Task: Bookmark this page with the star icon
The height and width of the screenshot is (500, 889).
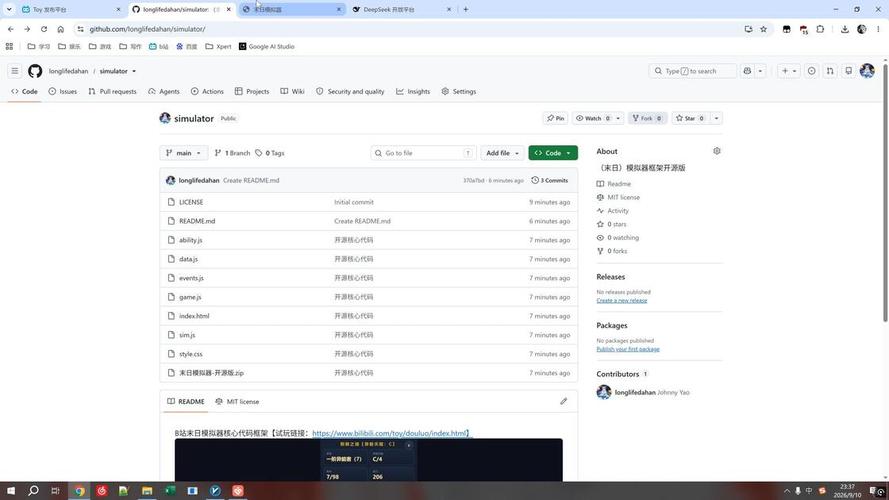Action: 764,29
